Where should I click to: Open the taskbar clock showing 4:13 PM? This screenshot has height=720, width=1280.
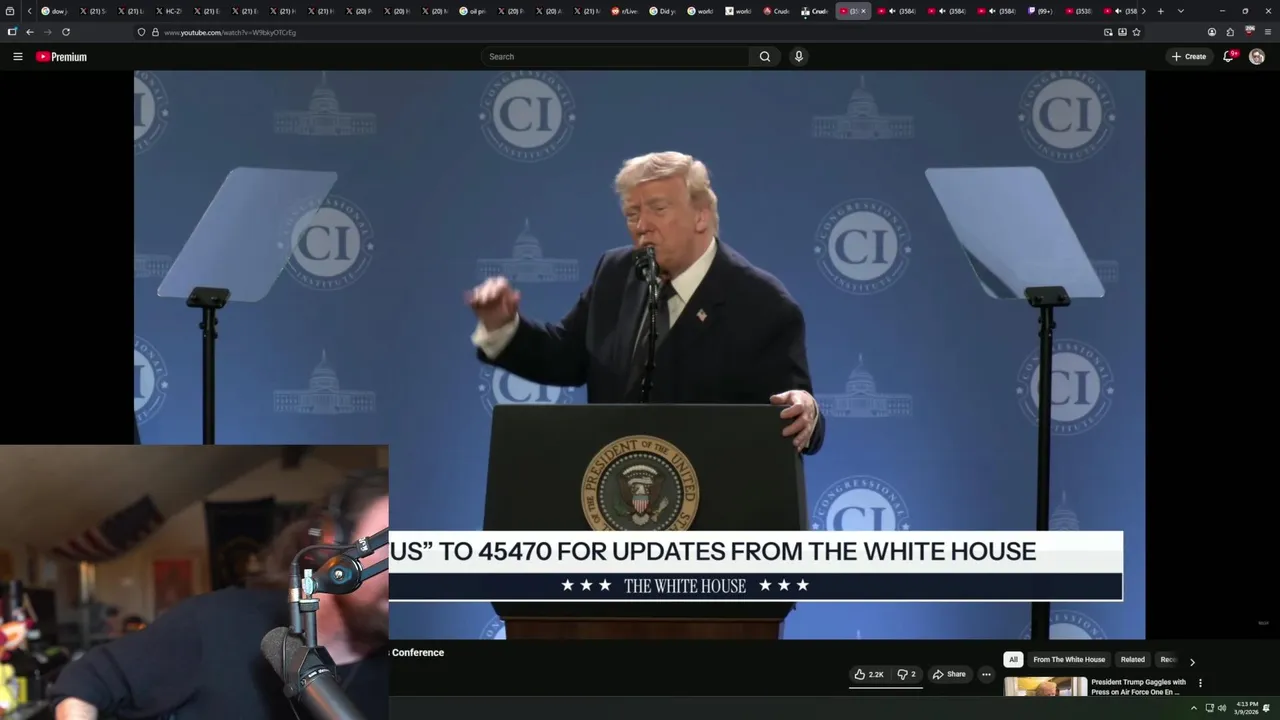(1247, 708)
